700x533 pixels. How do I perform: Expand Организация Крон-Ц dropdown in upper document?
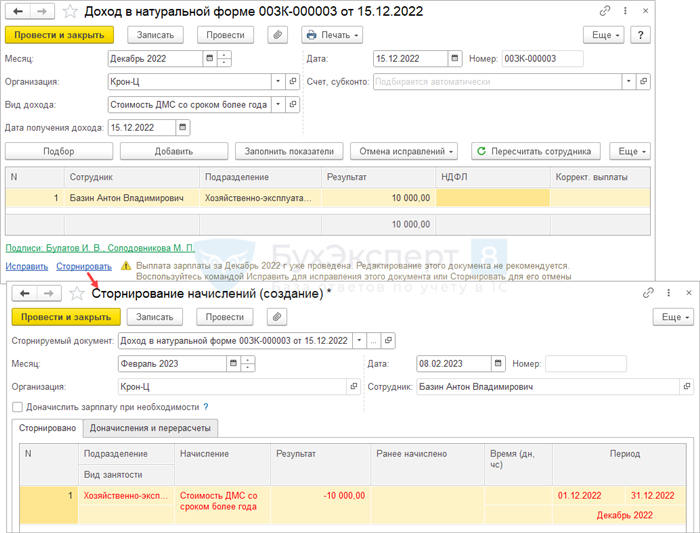pyautogui.click(x=278, y=82)
